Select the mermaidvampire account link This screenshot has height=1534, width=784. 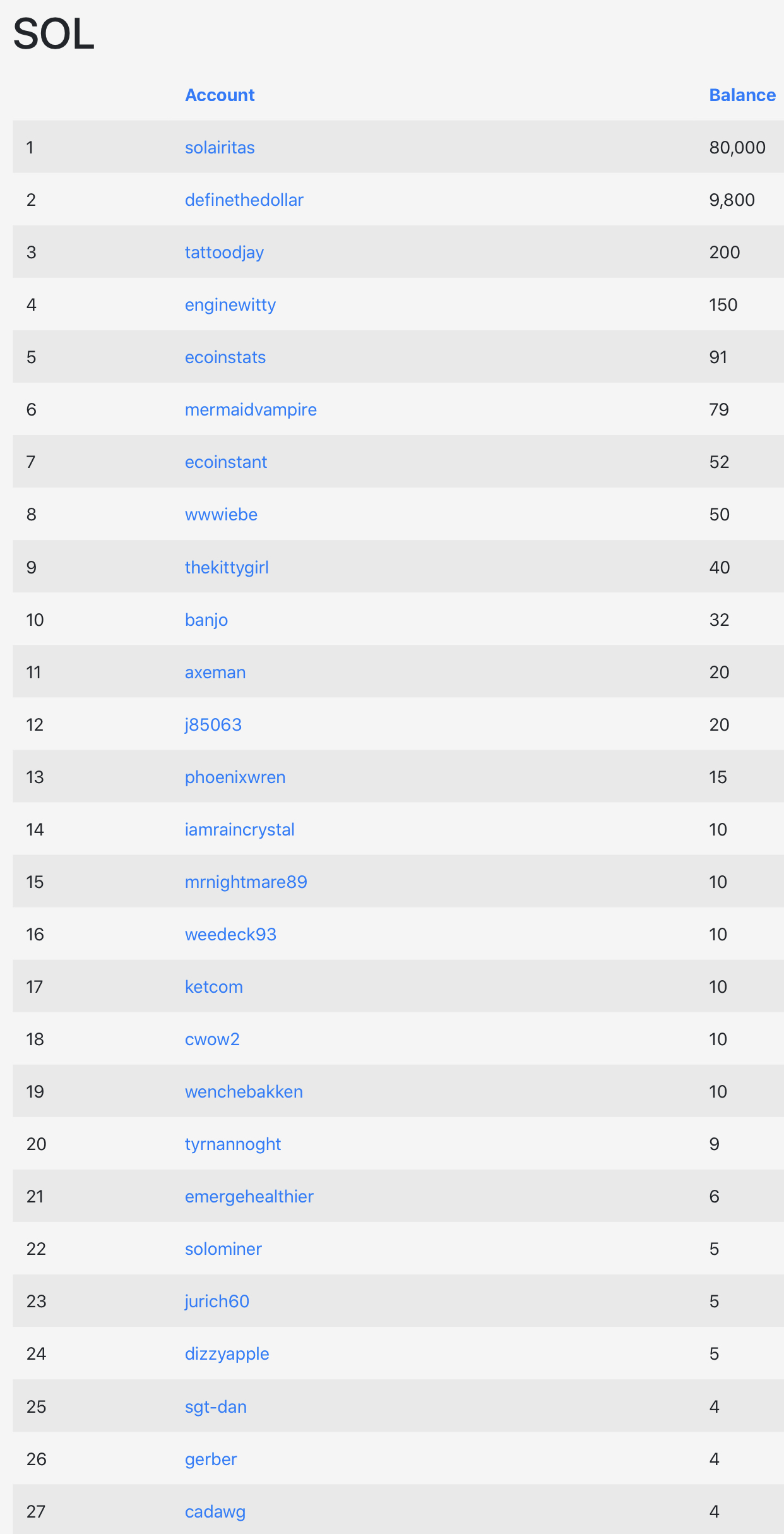click(251, 409)
